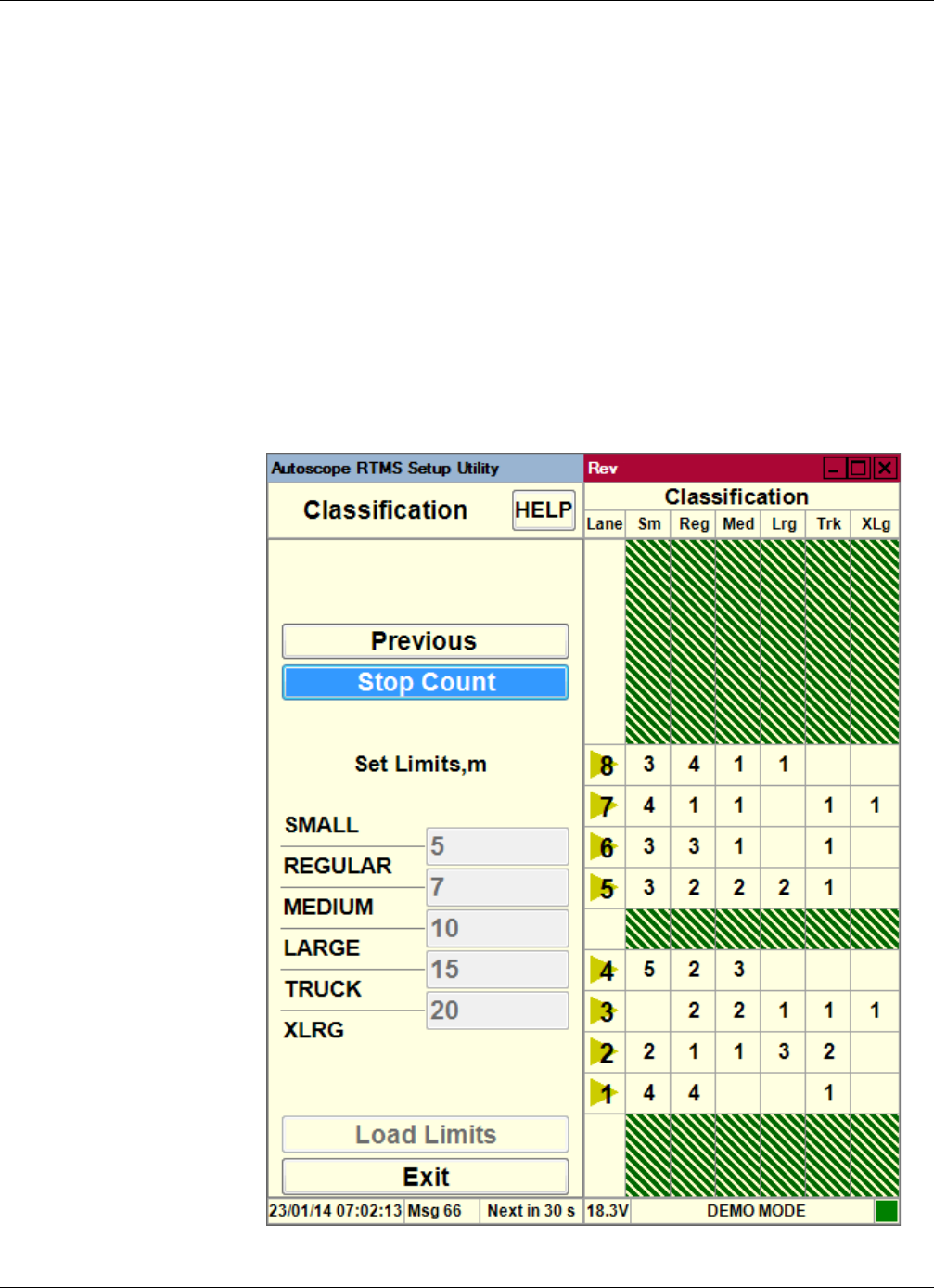This screenshot has width=934, height=1288.
Task: Click the lane 7 arrow marker
Action: point(604,805)
